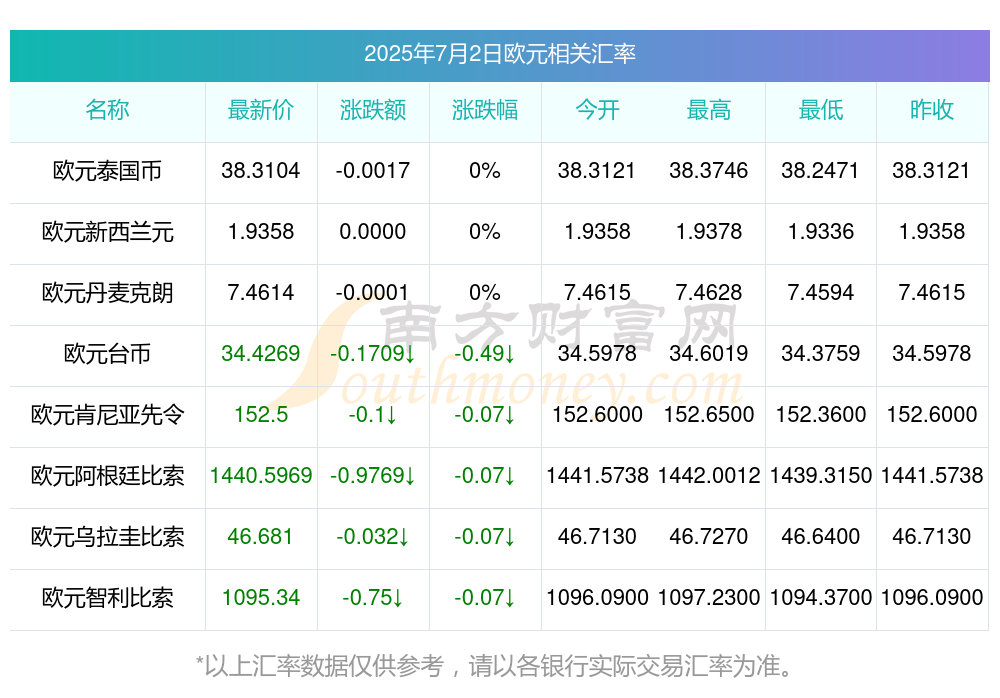
Task: Click high value 34.6019
Action: pos(709,353)
